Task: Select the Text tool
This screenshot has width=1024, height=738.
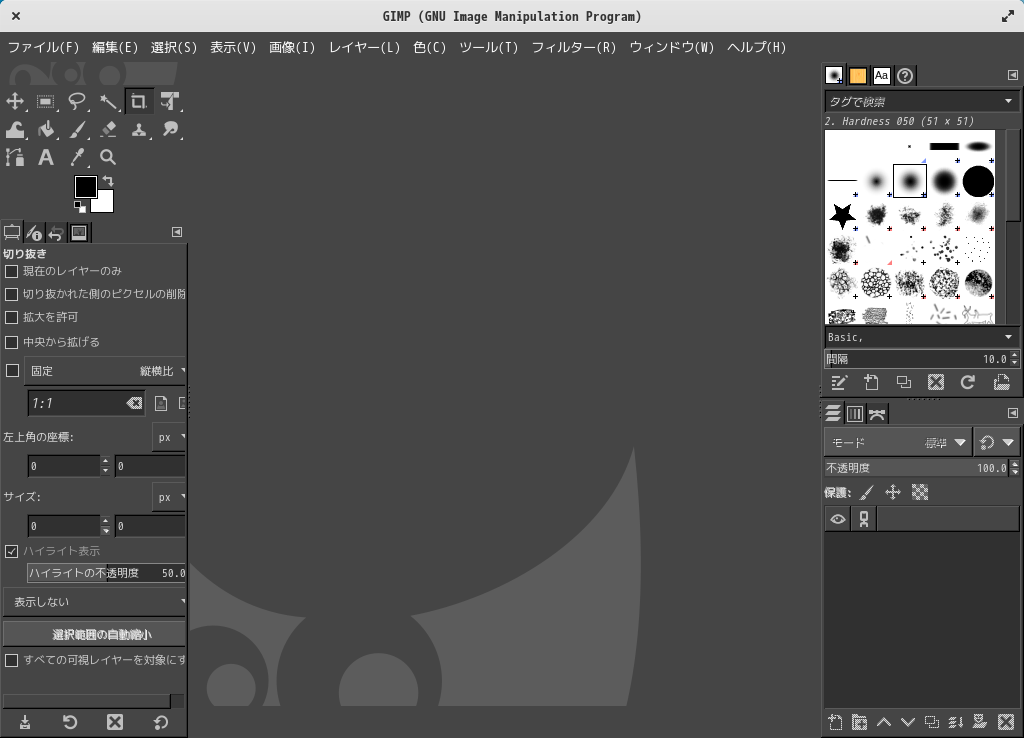Action: point(46,157)
